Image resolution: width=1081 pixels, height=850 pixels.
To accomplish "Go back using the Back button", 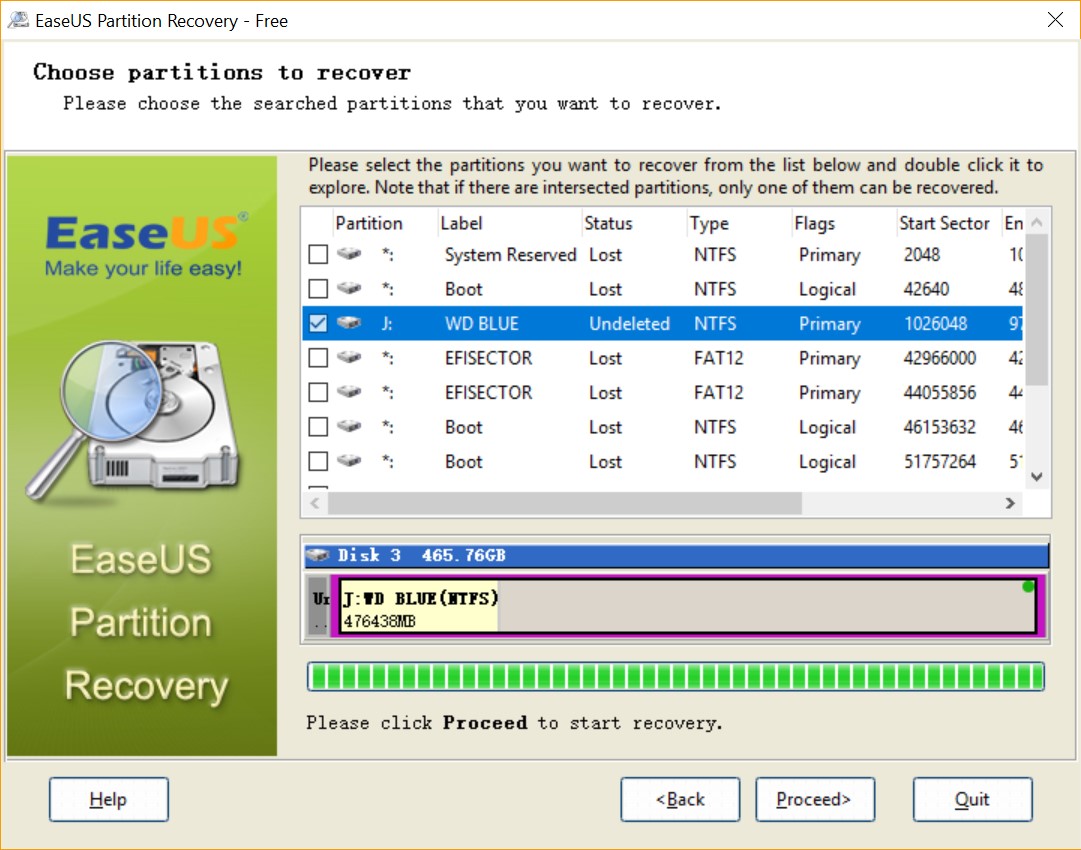I will coord(680,799).
